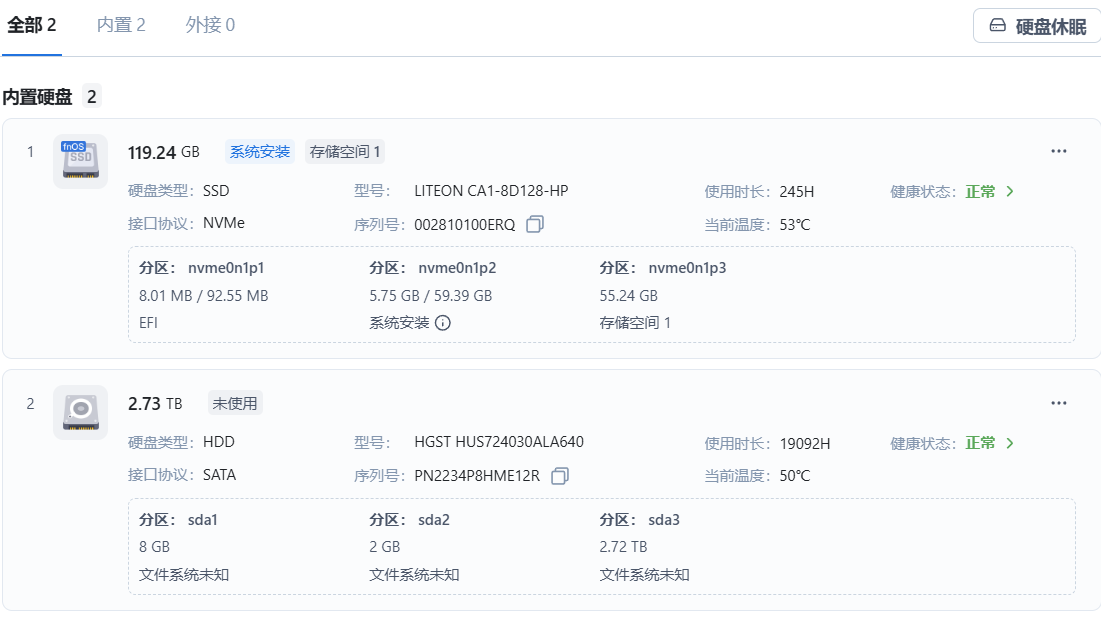This screenshot has width=1101, height=624.
Task: Click the 8.01 MB / 92.55 MB usage text
Action: 204,296
